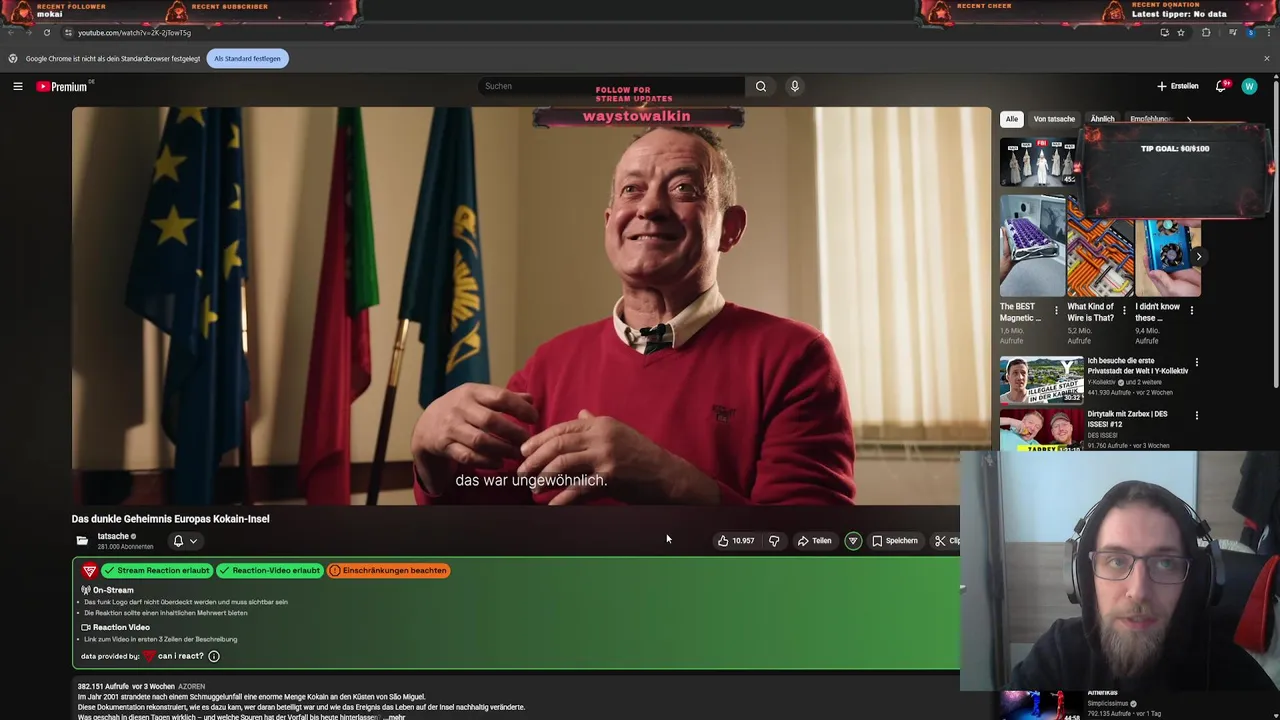Screen dimensions: 1280x720
Task: Open the Chrome profile avatar
Action: 1250,32
